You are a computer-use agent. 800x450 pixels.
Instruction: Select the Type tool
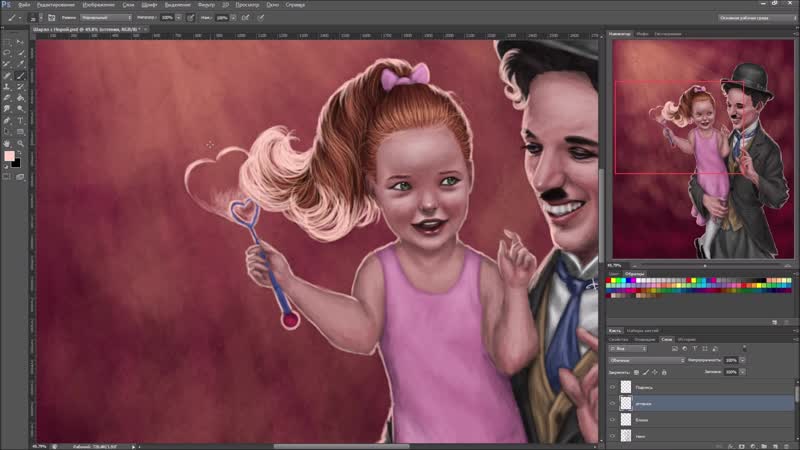[20, 120]
